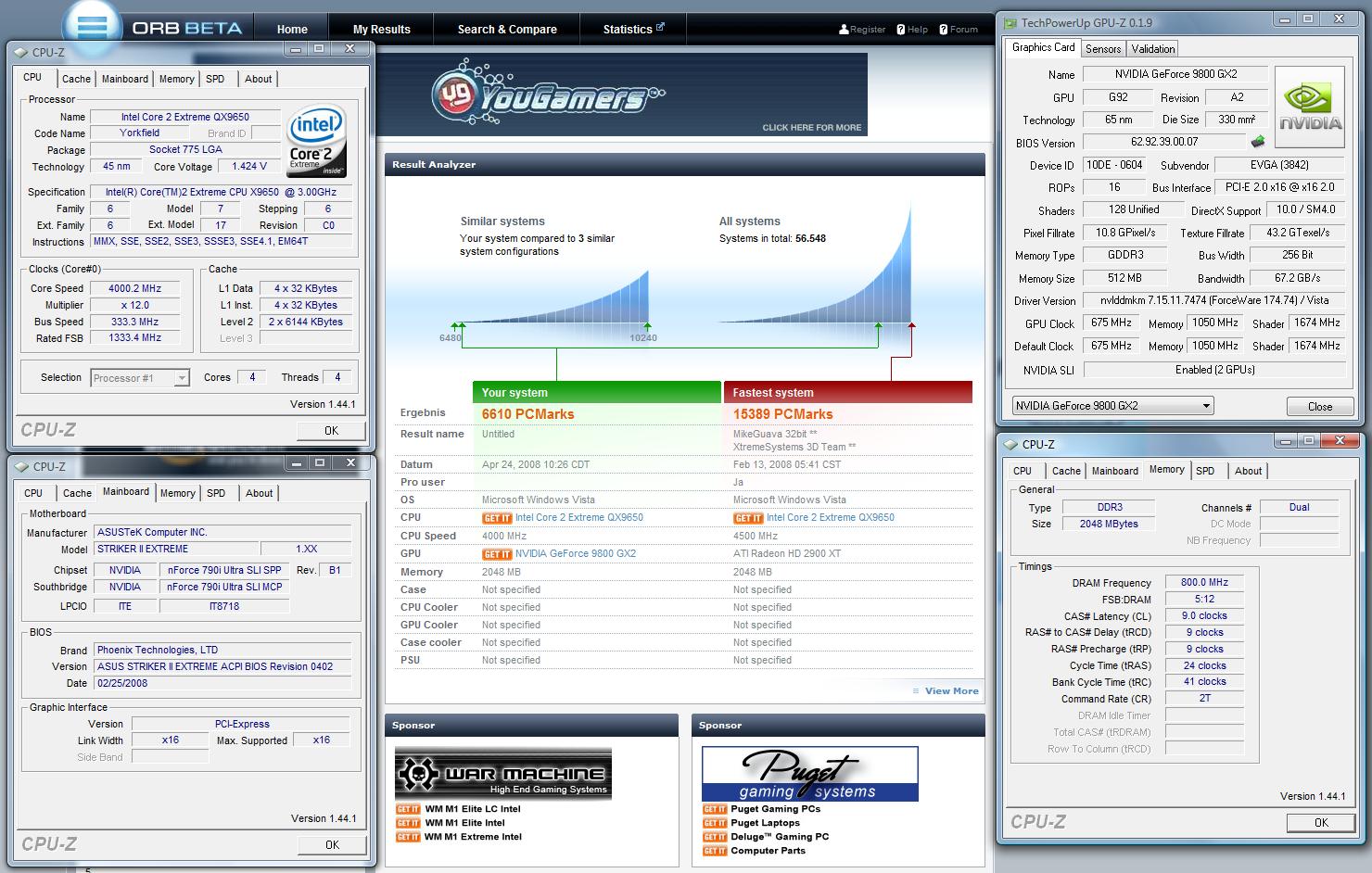The height and width of the screenshot is (873, 1372).
Task: Click OK in the bottom-left CPU-Z window
Action: coord(332,845)
